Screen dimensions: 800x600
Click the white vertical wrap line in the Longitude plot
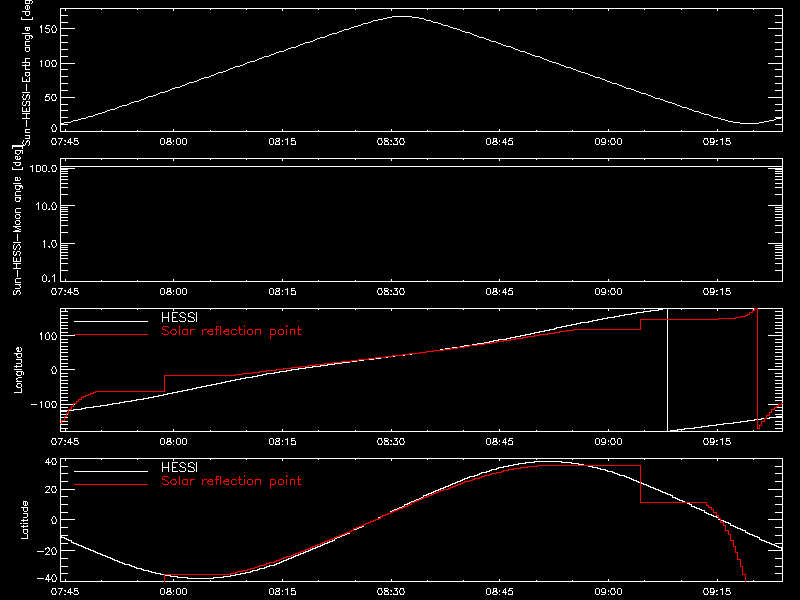667,370
